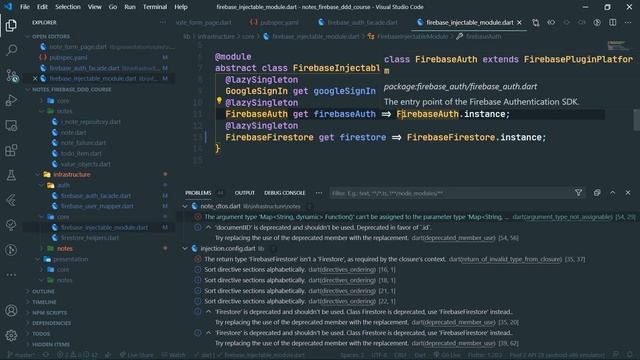Open note_failure.dart in explorer tree
This screenshot has width=640, height=360.
83,143
